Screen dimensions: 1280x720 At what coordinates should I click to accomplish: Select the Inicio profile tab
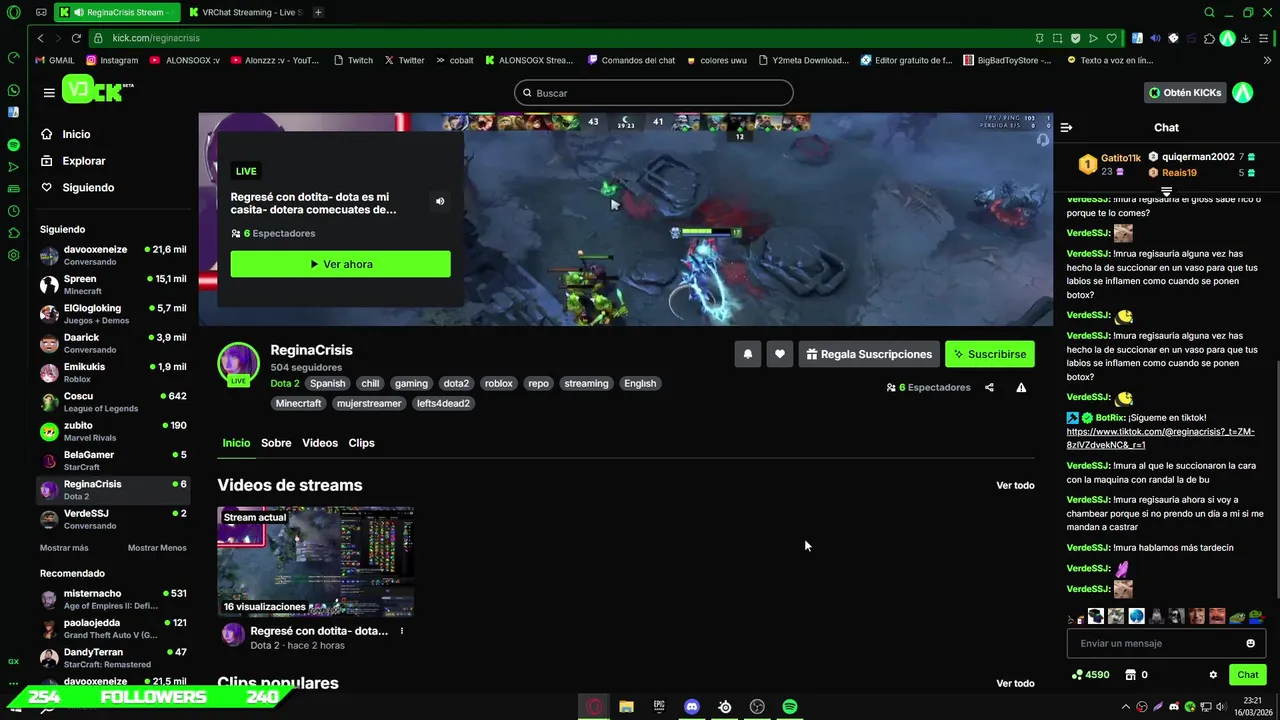236,443
